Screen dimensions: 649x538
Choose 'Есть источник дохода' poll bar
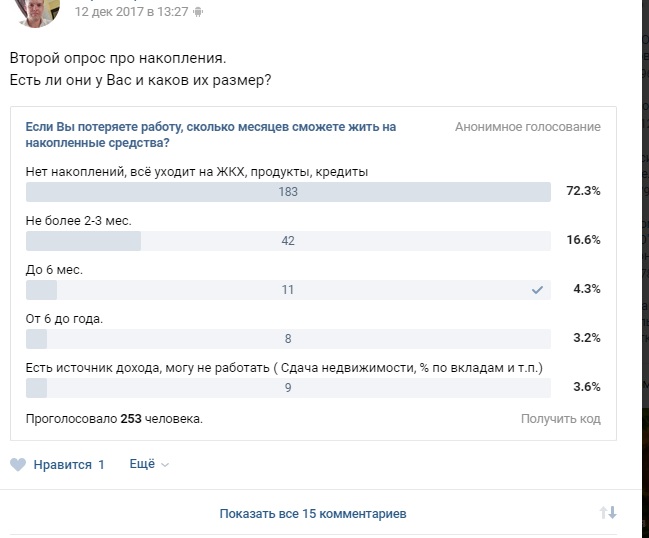pos(288,388)
